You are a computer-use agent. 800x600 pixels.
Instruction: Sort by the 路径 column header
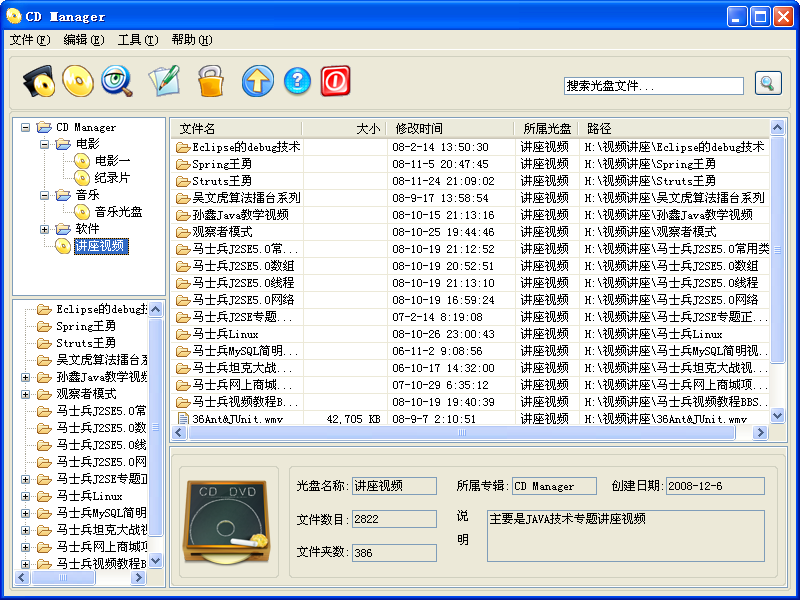(x=674, y=129)
